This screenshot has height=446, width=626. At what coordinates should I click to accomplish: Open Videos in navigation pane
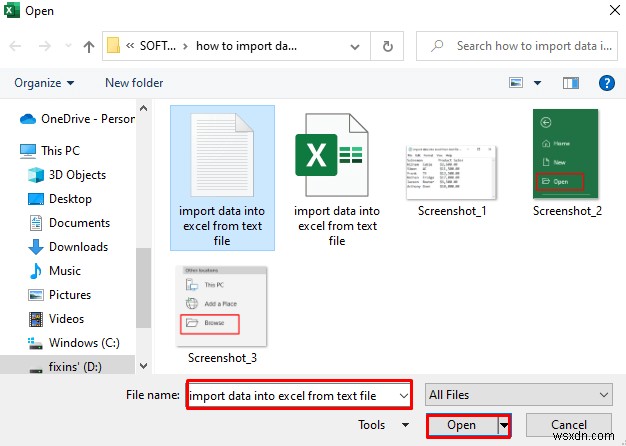pyautogui.click(x=56, y=319)
